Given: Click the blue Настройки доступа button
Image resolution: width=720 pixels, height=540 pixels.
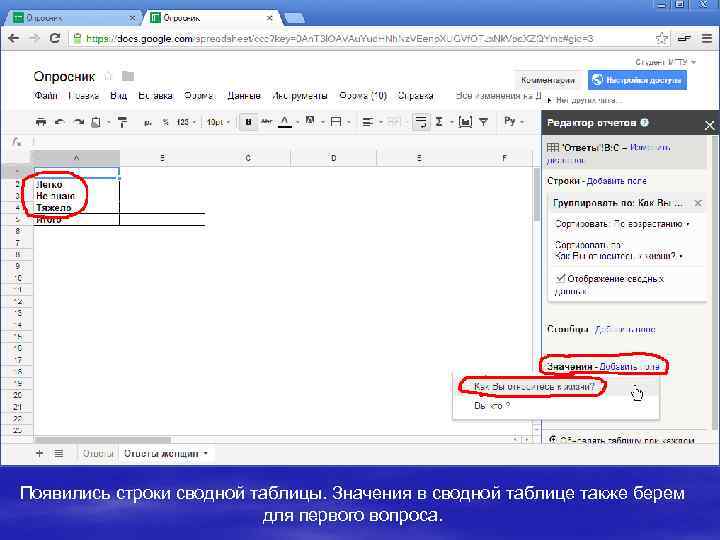Looking at the screenshot, I should [x=637, y=80].
